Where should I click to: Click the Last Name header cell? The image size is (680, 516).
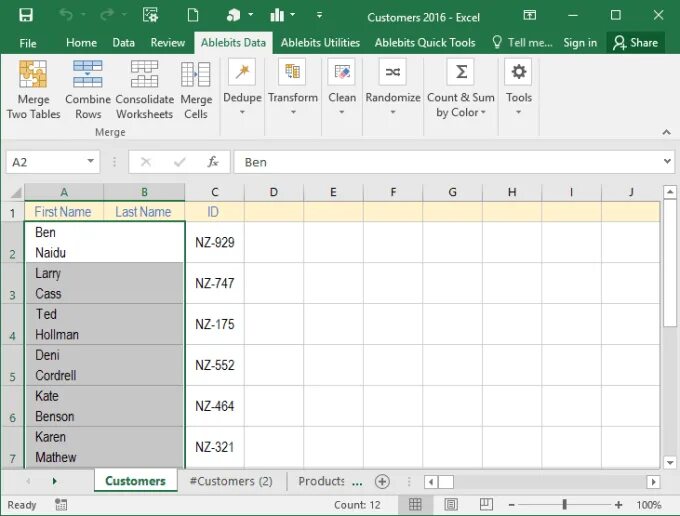pos(144,212)
